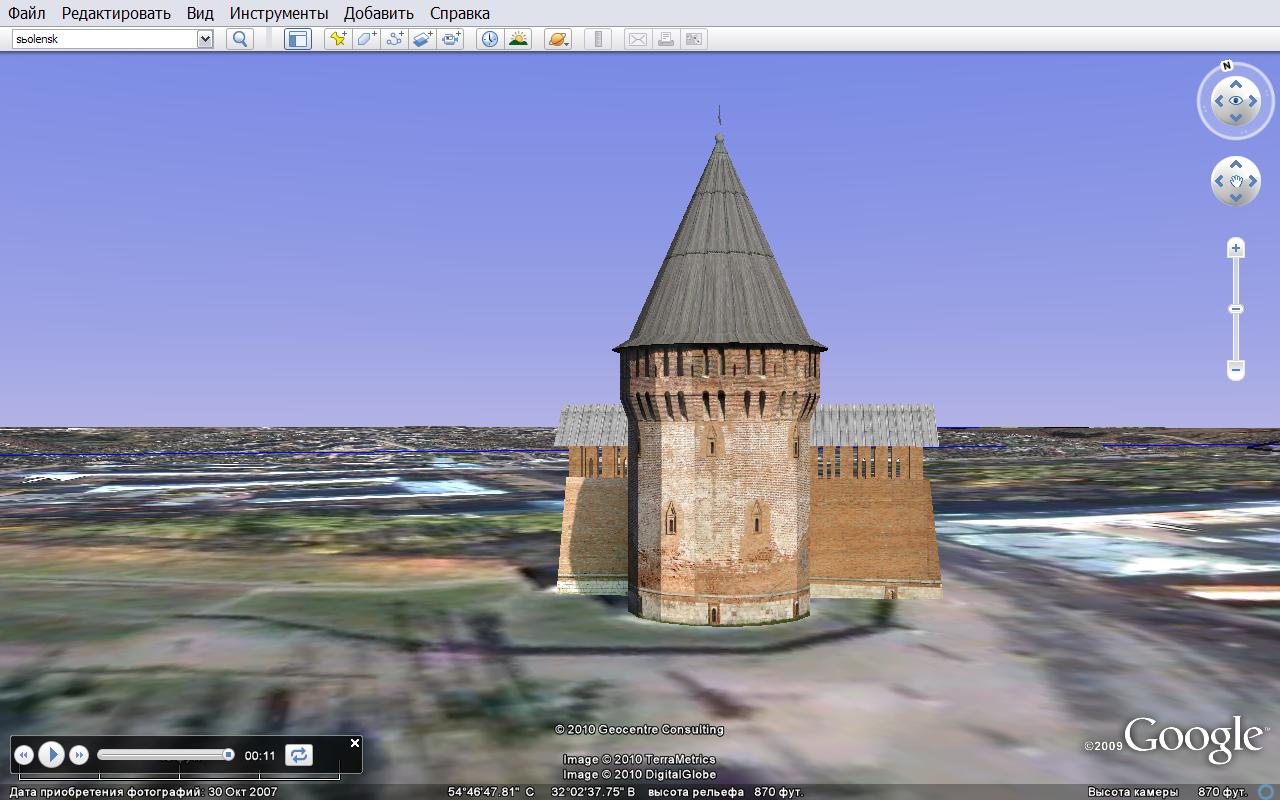1280x800 pixels.
Task: Click the latitude 54°46'47.81" coordinate text
Action: click(x=491, y=792)
